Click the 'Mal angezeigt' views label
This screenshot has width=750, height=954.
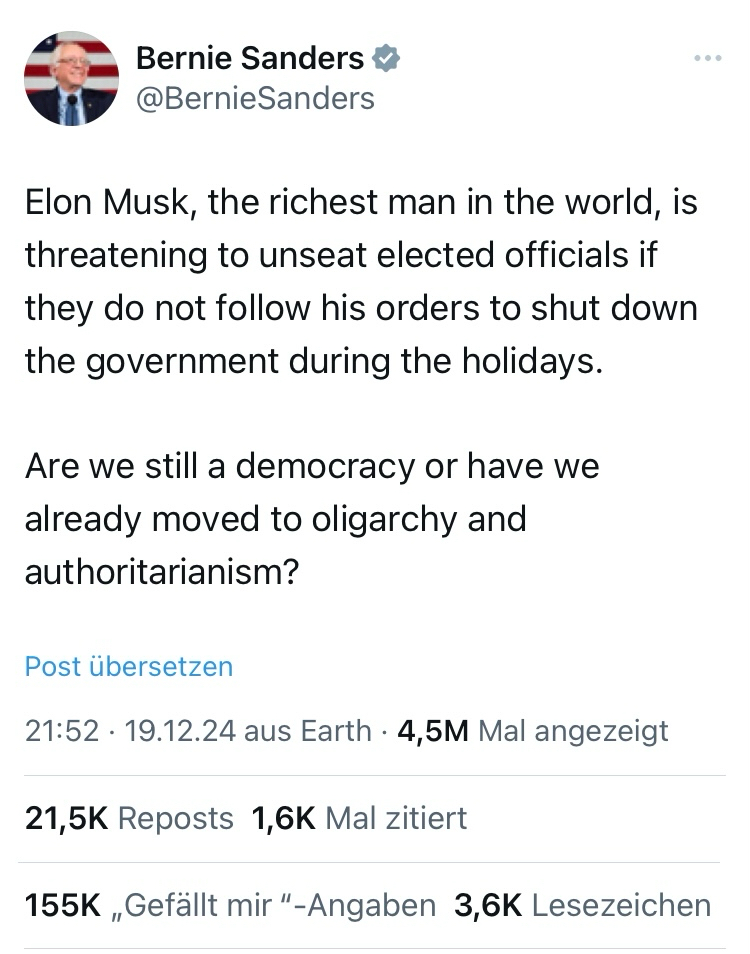(574, 731)
